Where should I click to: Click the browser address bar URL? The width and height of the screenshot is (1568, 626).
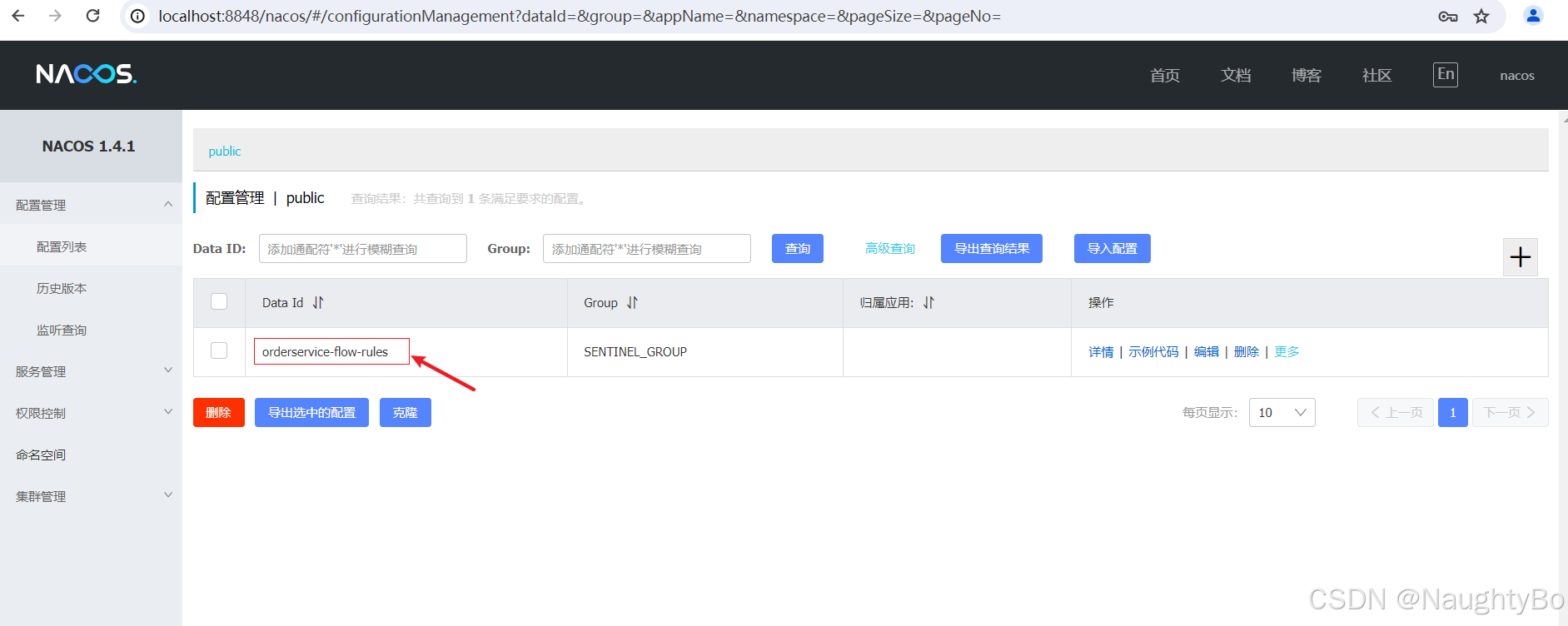[580, 17]
